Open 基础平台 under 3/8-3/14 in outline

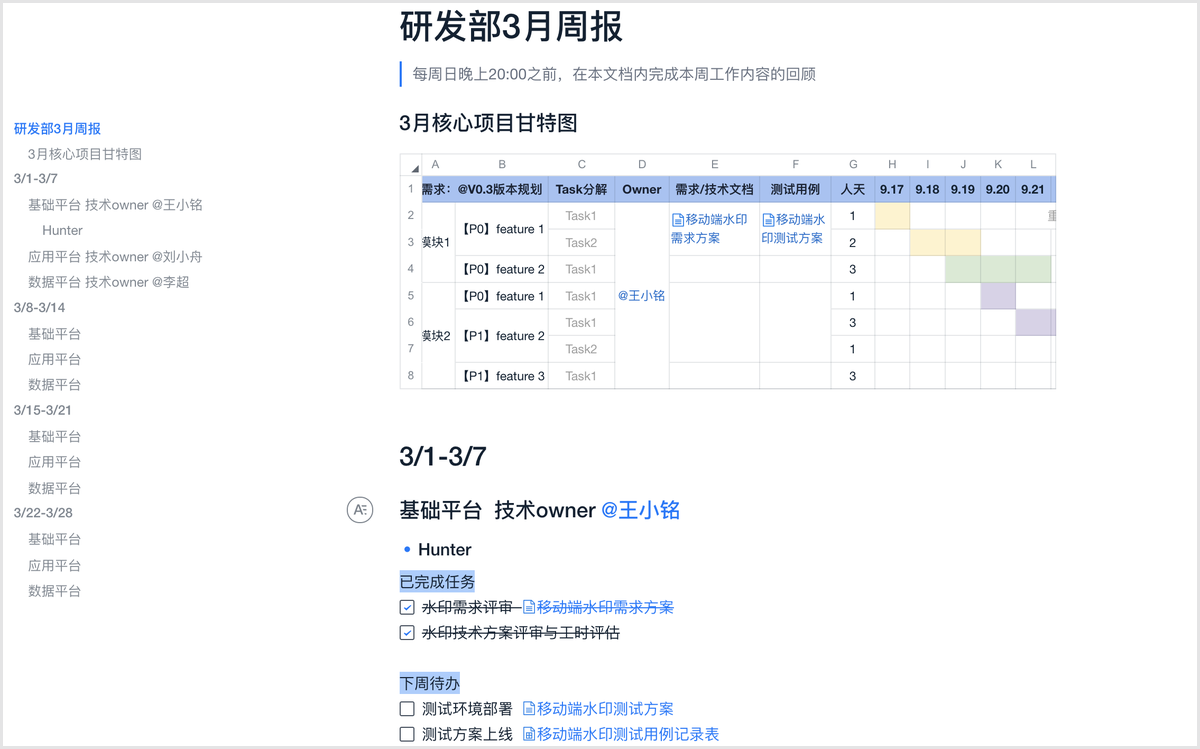point(54,334)
